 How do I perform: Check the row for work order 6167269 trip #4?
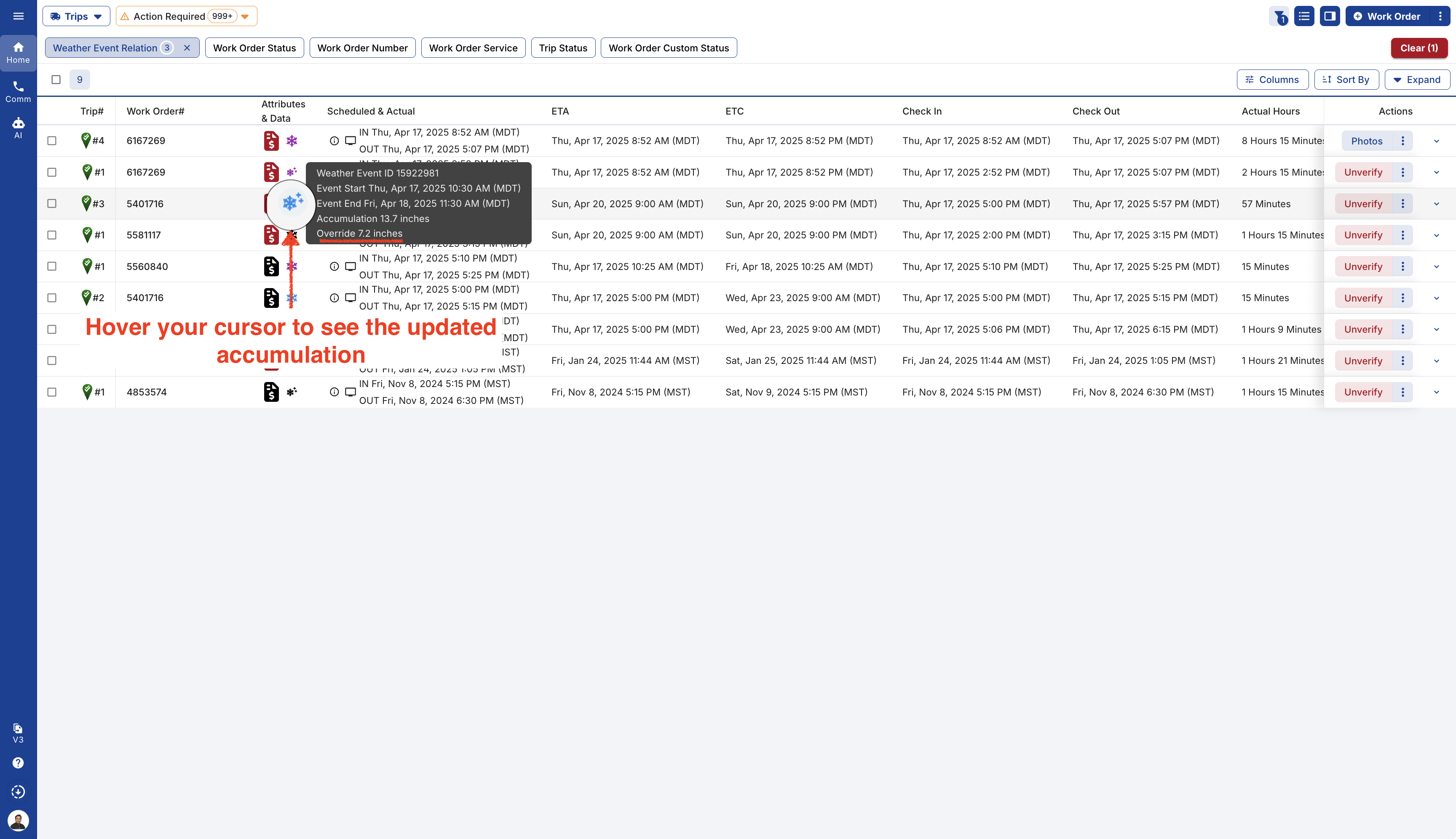52,141
